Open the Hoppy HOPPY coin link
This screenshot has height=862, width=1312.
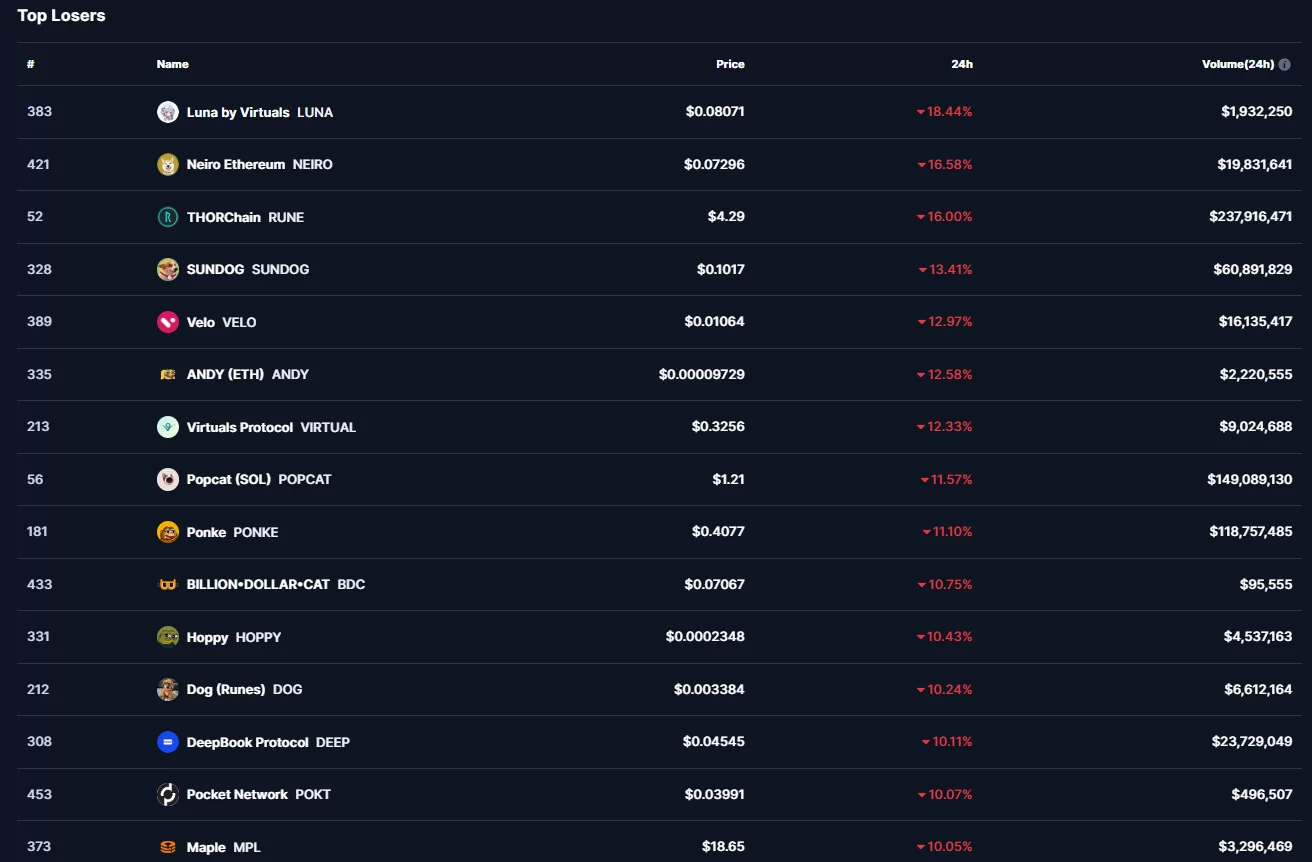pyautogui.click(x=233, y=637)
